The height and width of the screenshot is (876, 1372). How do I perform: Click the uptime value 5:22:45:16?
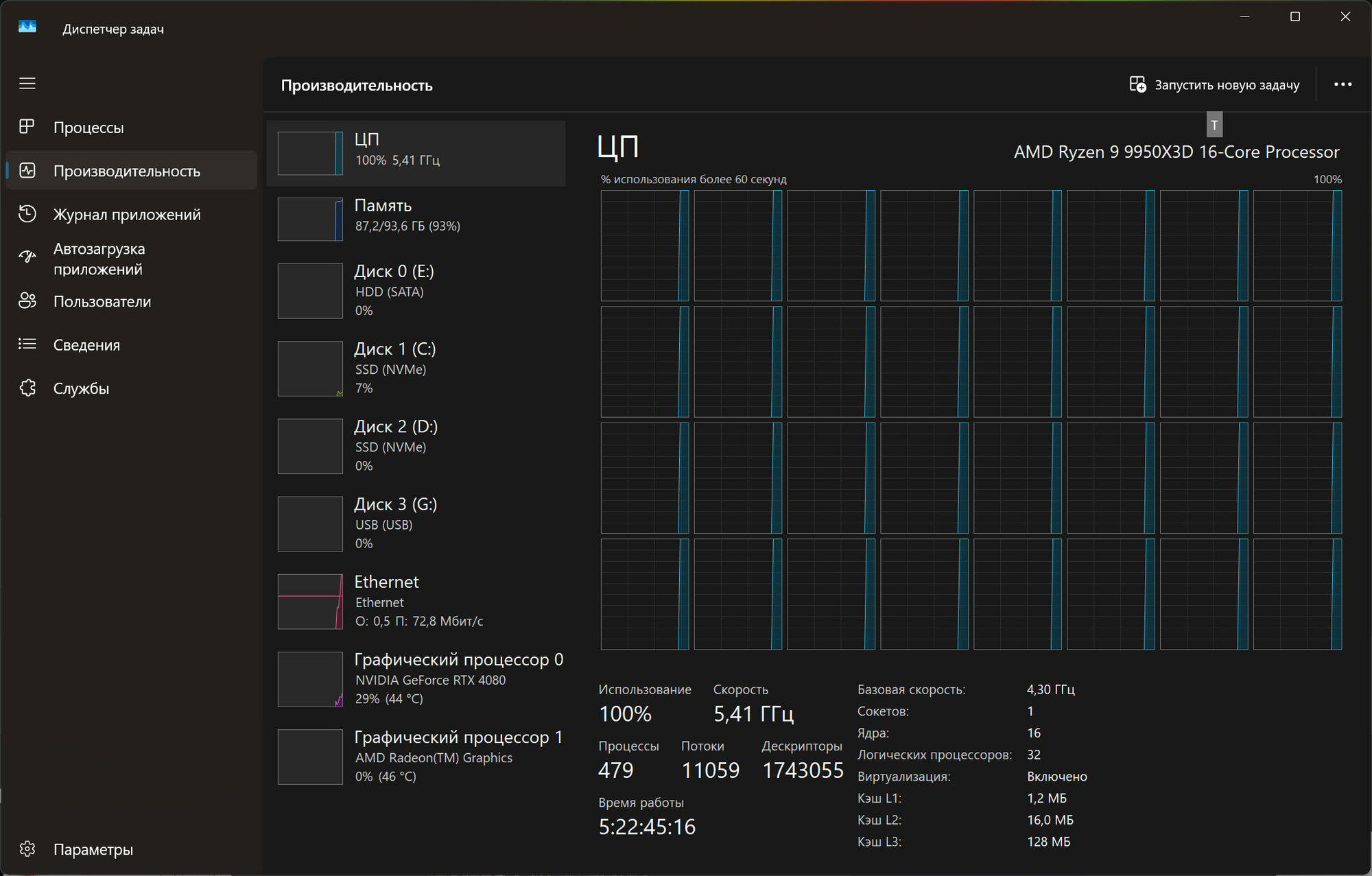[647, 827]
